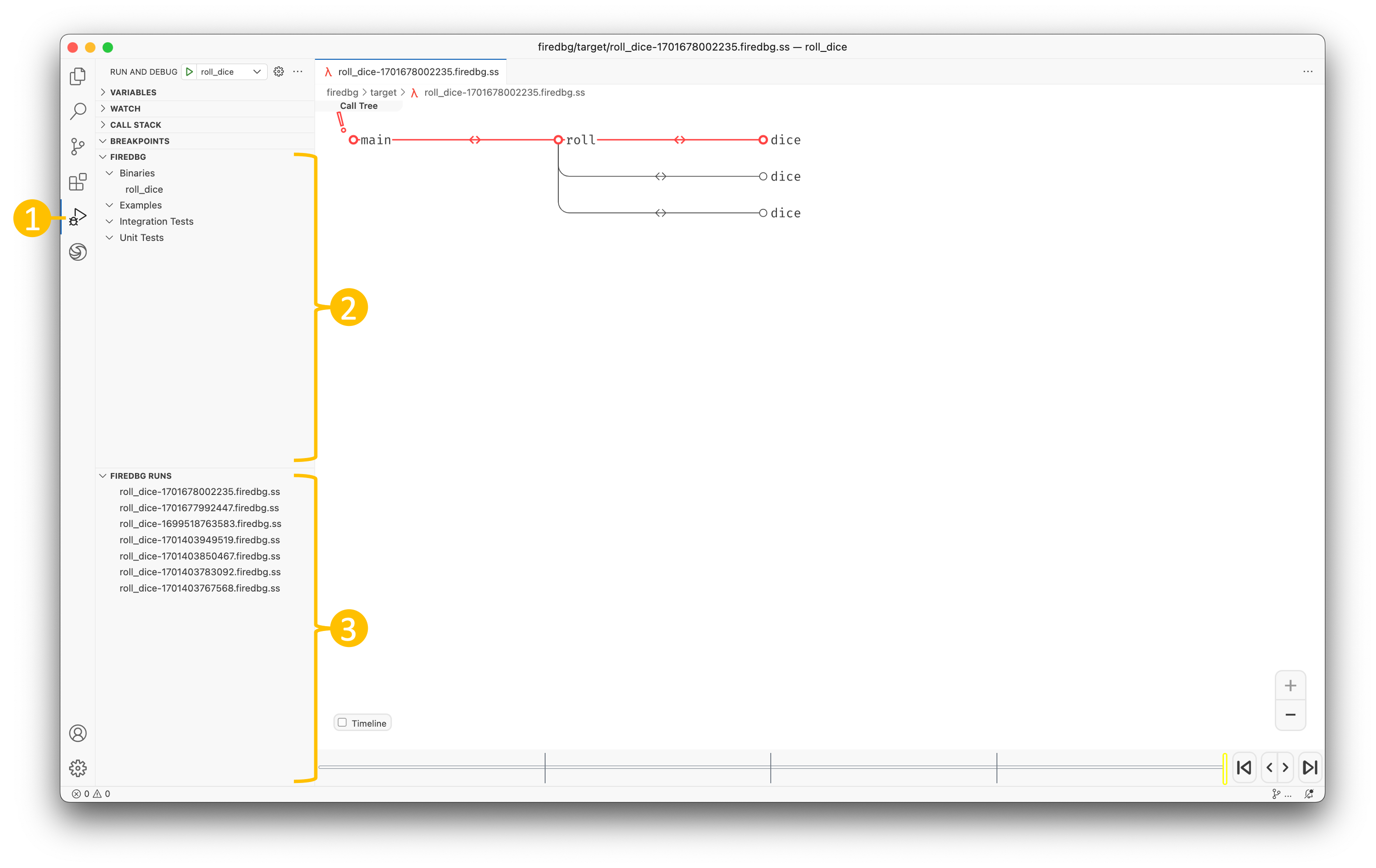1376x868 pixels.
Task: Start debugging with the green play icon
Action: pyautogui.click(x=189, y=71)
